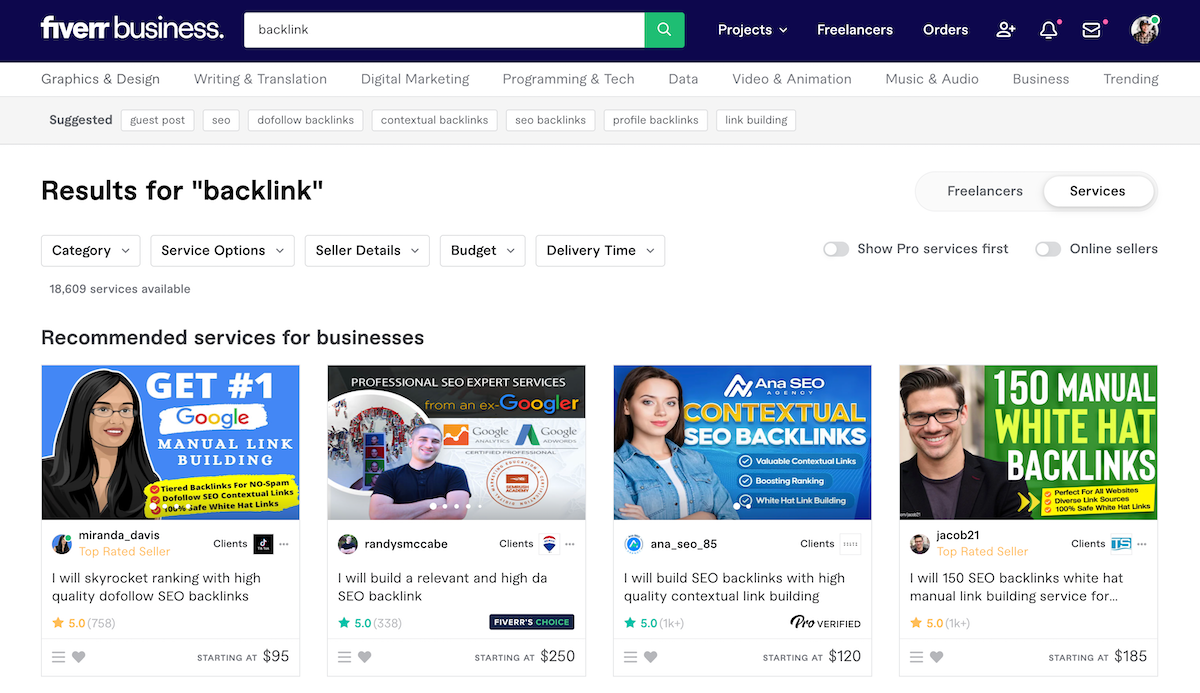Switch to the Freelancers view
The image size is (1200, 693).
pyautogui.click(x=985, y=191)
